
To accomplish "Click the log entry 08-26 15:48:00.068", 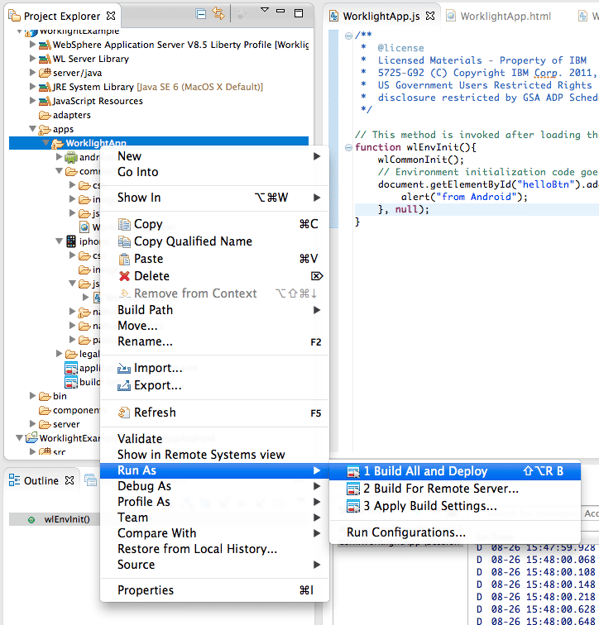I will coord(536,560).
